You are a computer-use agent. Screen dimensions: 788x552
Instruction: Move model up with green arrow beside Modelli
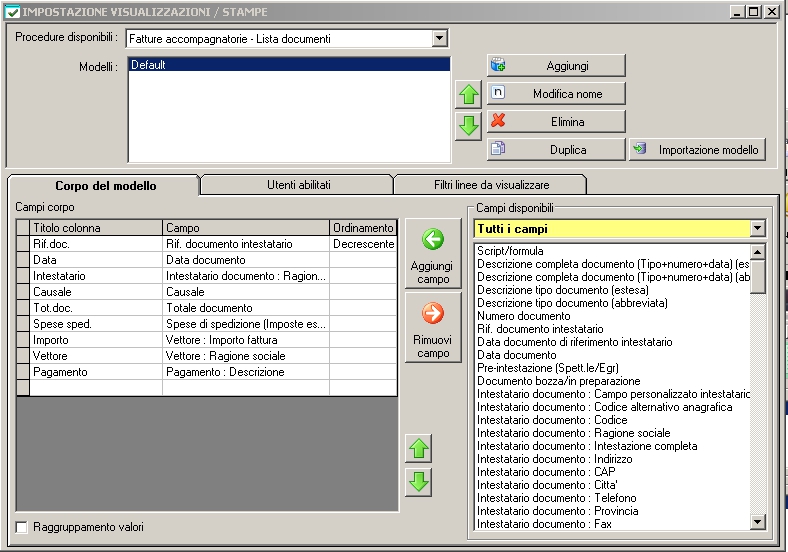tap(468, 96)
